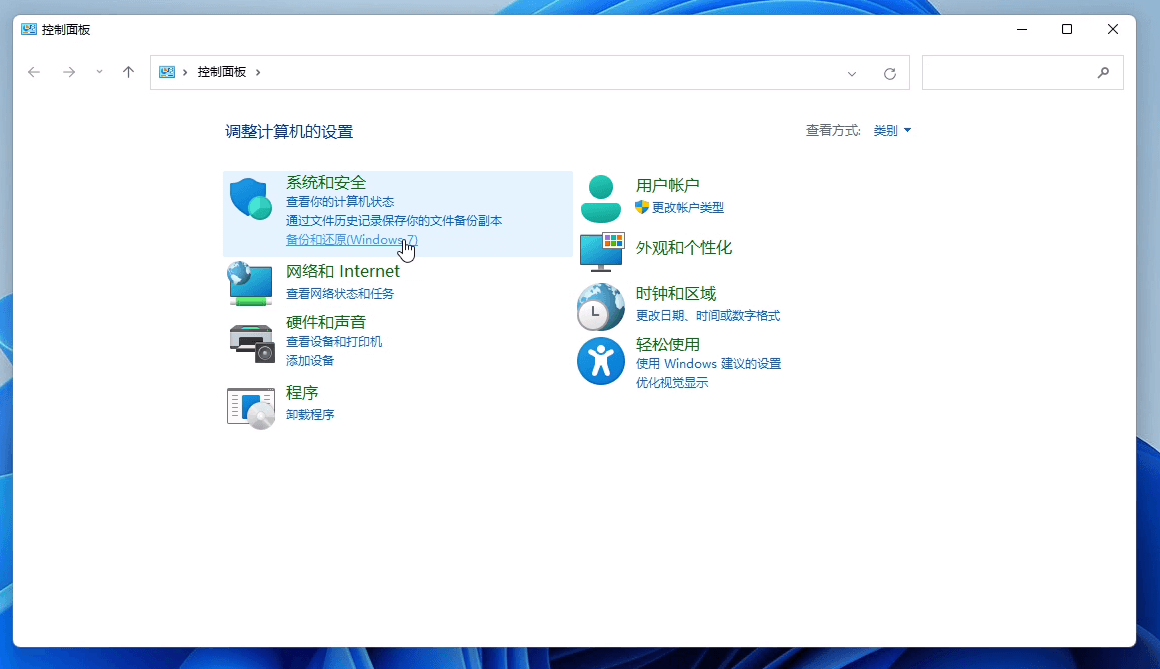The width and height of the screenshot is (1160, 669).
Task: Open the 用户帐户 person icon
Action: [x=601, y=198]
